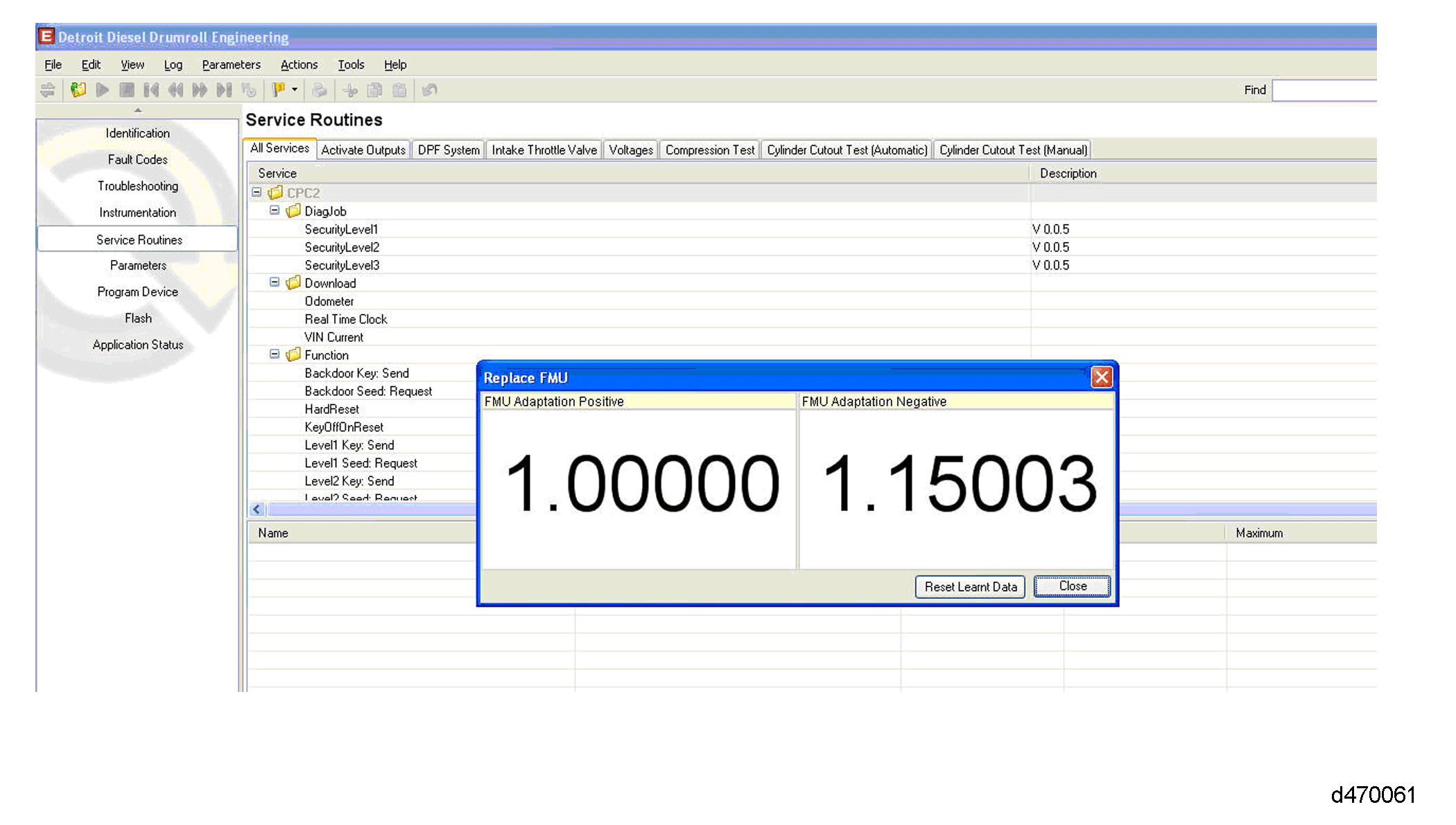Click the fast forward icon
Viewport: 1456px width, 825px height.
tap(200, 90)
